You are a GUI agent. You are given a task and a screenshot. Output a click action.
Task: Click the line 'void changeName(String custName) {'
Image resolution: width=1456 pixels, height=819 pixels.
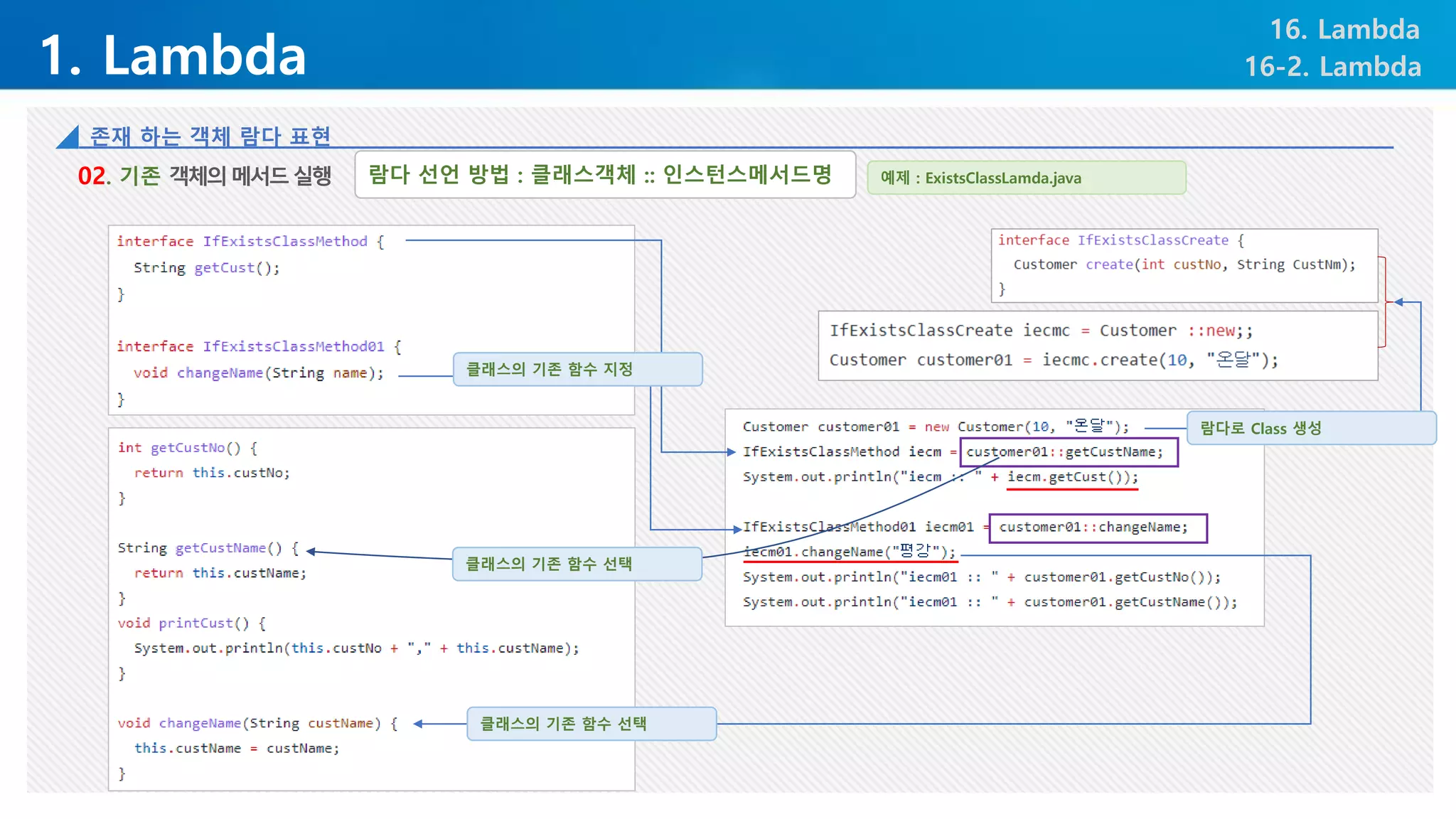click(x=257, y=724)
